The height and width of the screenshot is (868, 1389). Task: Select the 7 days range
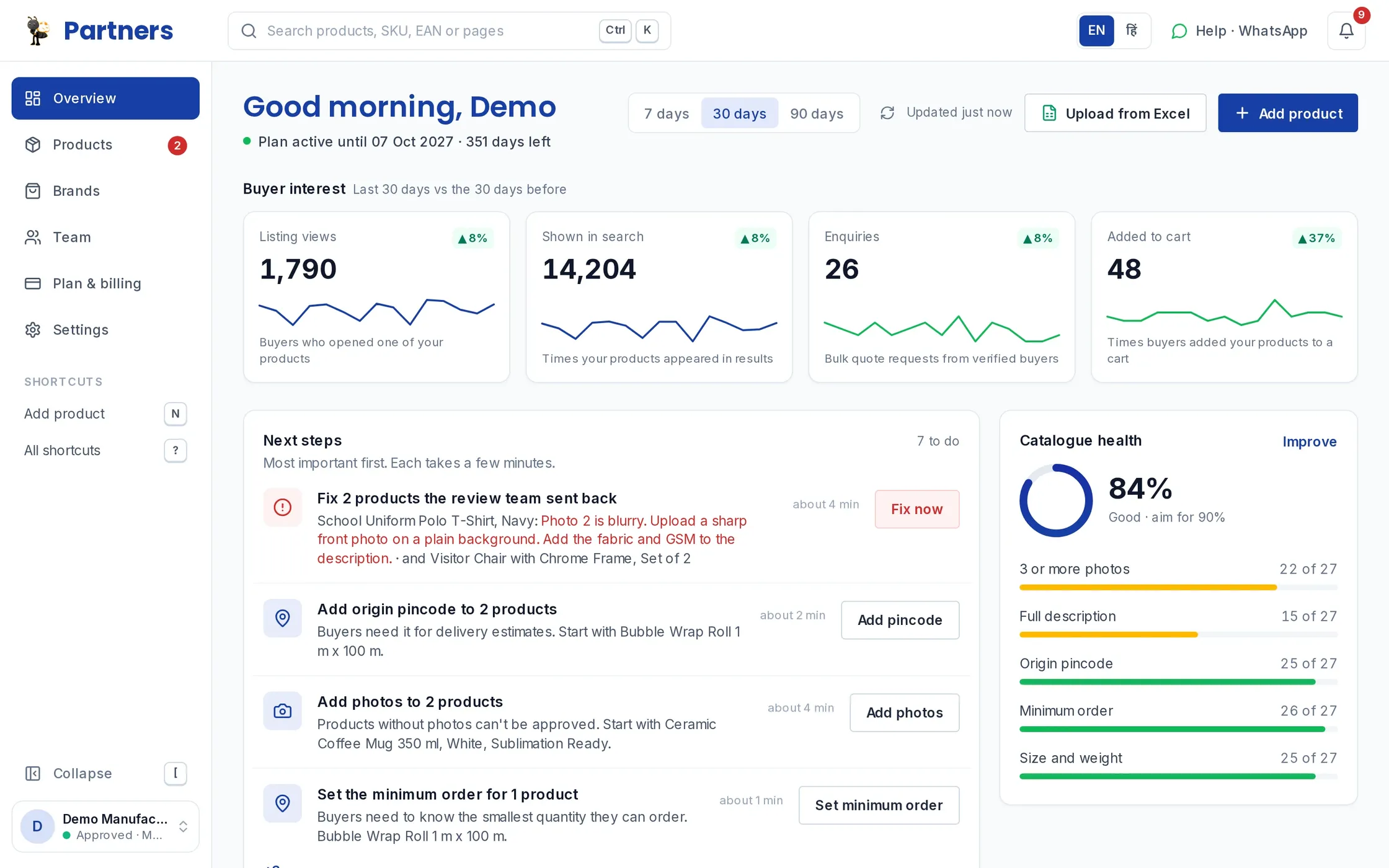point(667,113)
